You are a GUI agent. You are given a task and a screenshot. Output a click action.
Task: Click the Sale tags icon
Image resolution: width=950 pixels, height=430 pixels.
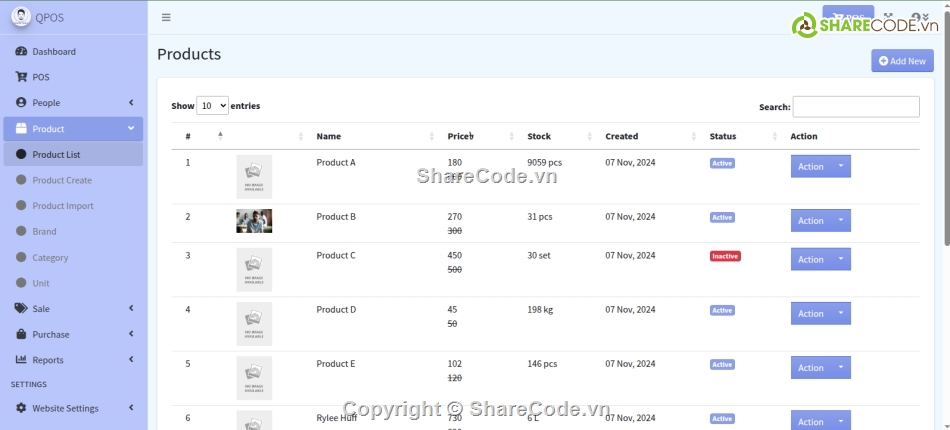(x=21, y=308)
